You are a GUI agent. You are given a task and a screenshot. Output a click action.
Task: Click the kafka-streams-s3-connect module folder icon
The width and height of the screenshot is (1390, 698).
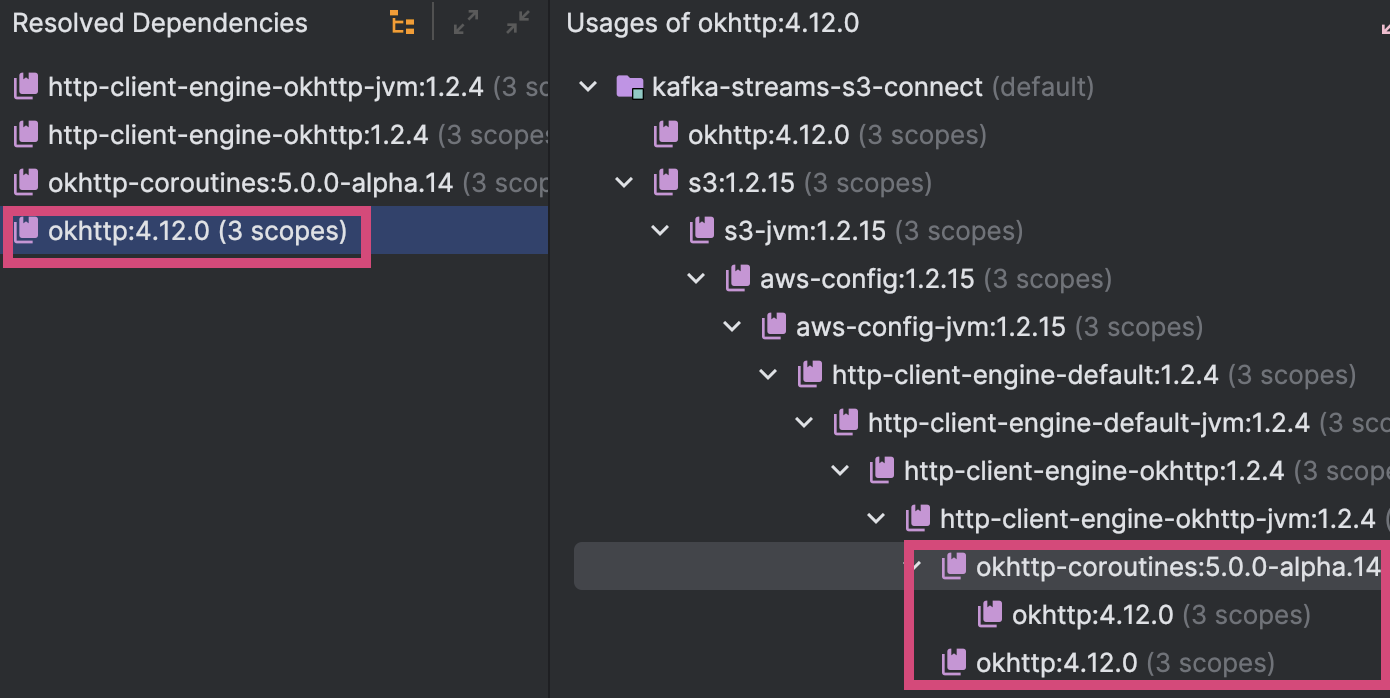point(630,87)
